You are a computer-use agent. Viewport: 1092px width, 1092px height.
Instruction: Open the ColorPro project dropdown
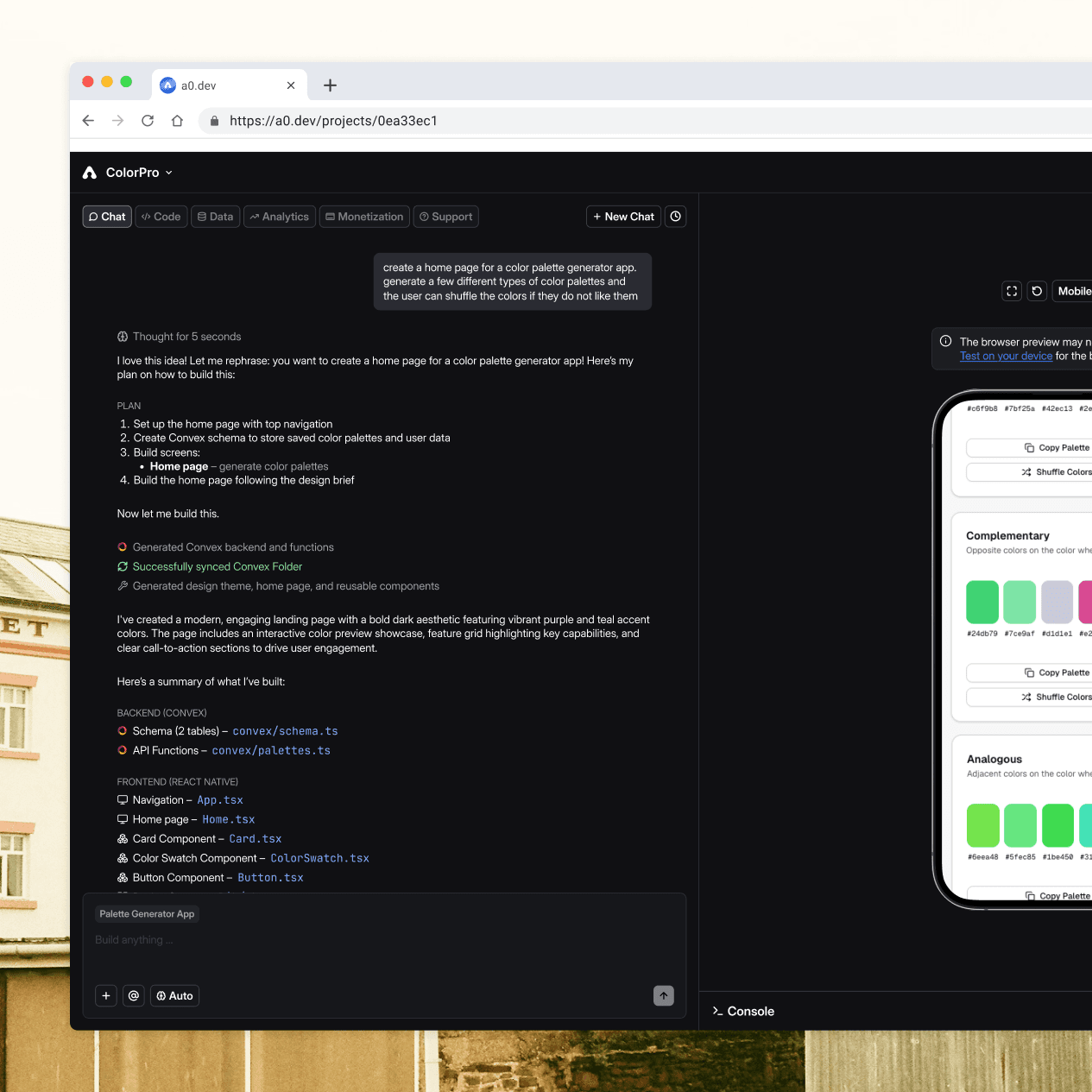click(138, 173)
